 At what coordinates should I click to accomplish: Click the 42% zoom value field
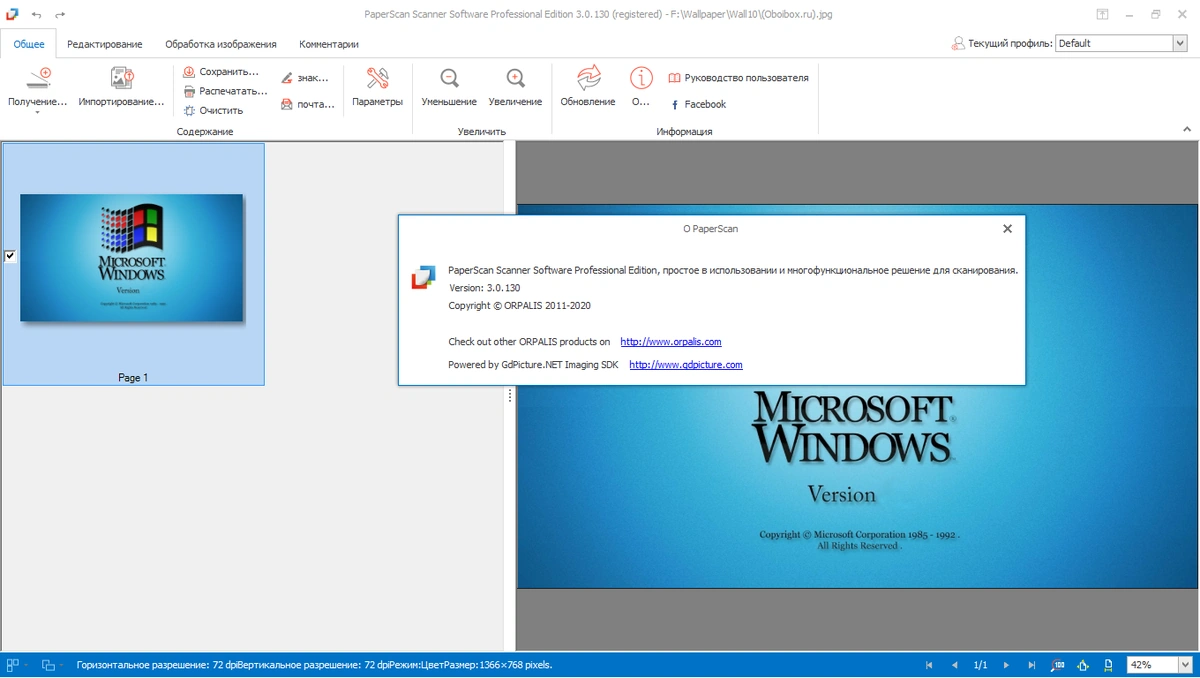pyautogui.click(x=1152, y=665)
